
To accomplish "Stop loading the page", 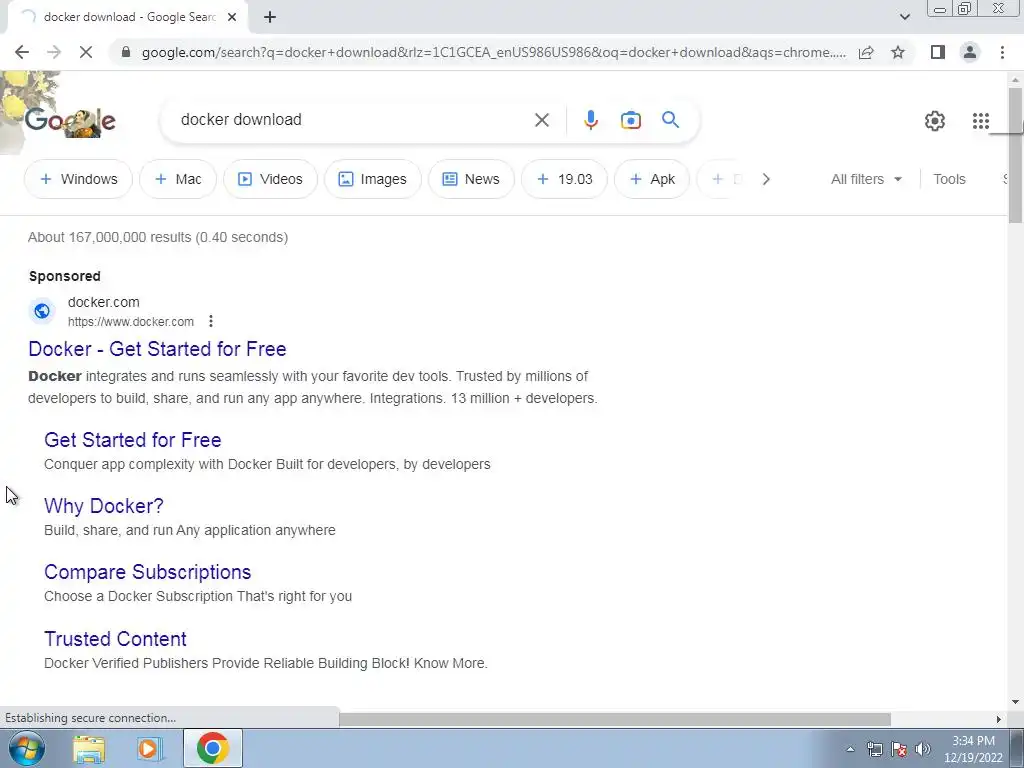I will click(x=86, y=52).
